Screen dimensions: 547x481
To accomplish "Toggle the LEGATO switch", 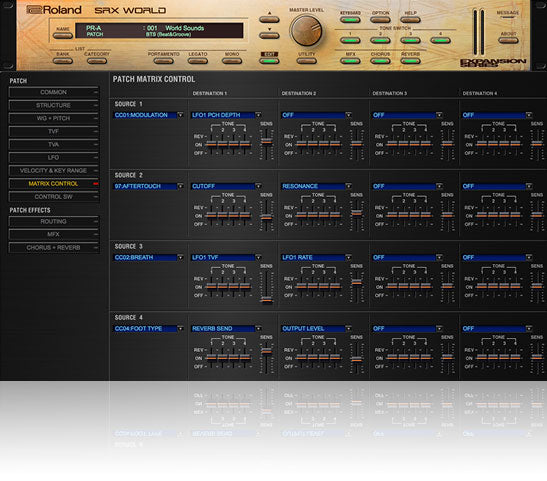I will [197, 61].
